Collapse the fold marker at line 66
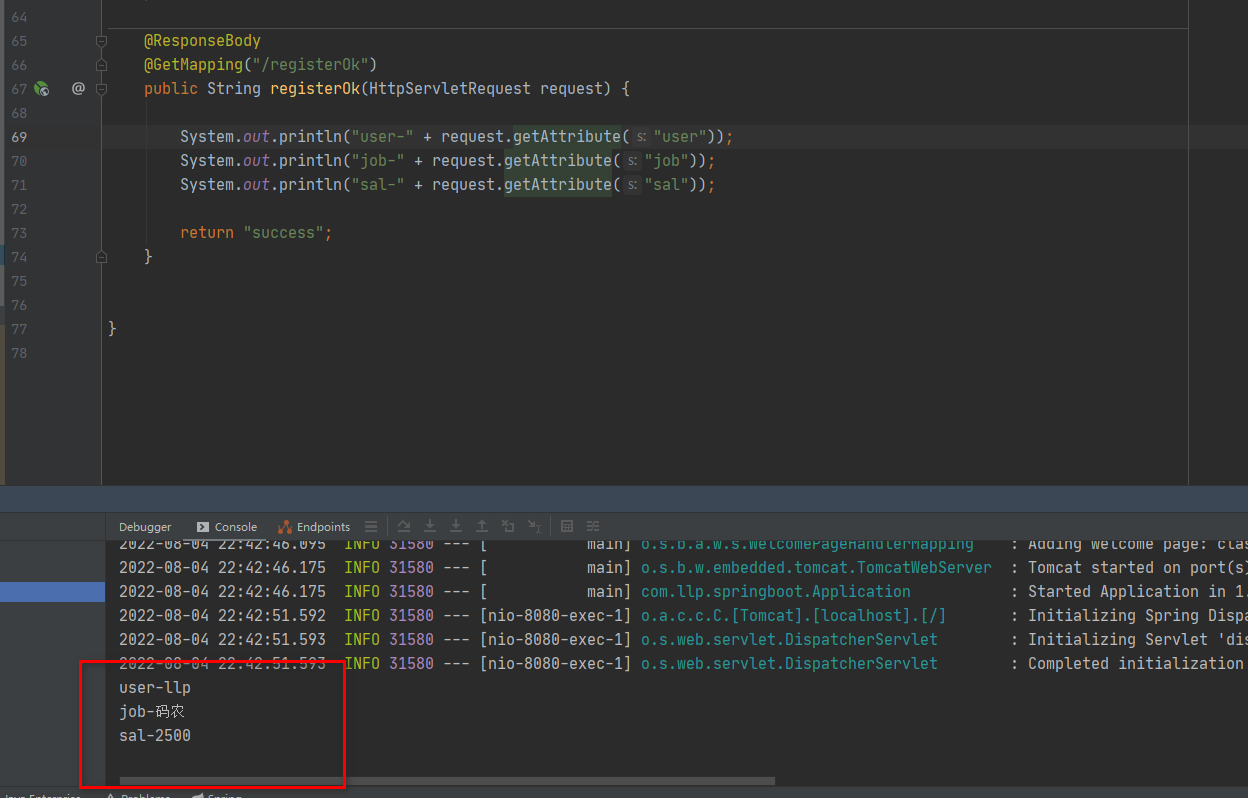The height and width of the screenshot is (798, 1248). (x=101, y=65)
